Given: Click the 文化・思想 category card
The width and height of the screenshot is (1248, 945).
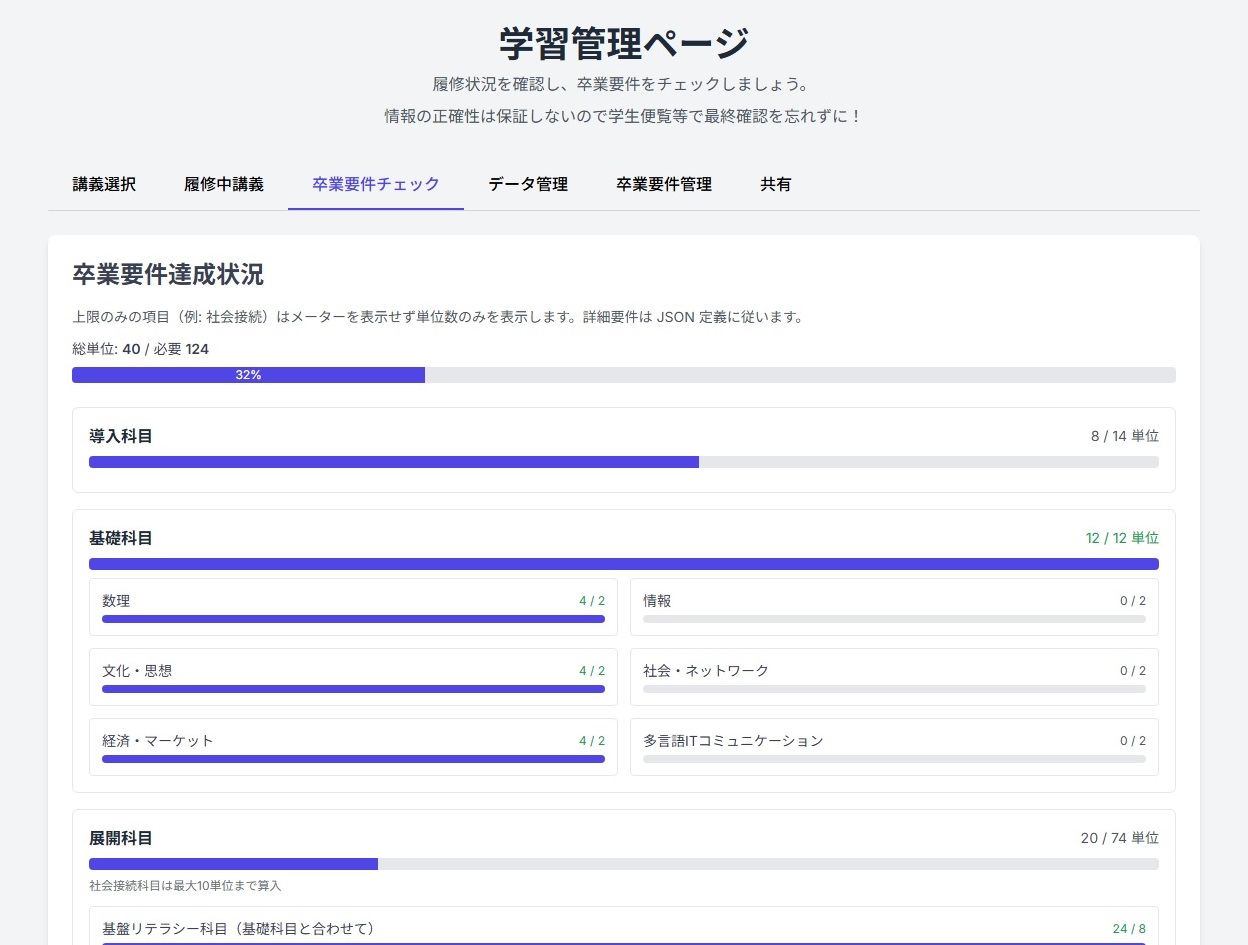Looking at the screenshot, I should click(353, 677).
